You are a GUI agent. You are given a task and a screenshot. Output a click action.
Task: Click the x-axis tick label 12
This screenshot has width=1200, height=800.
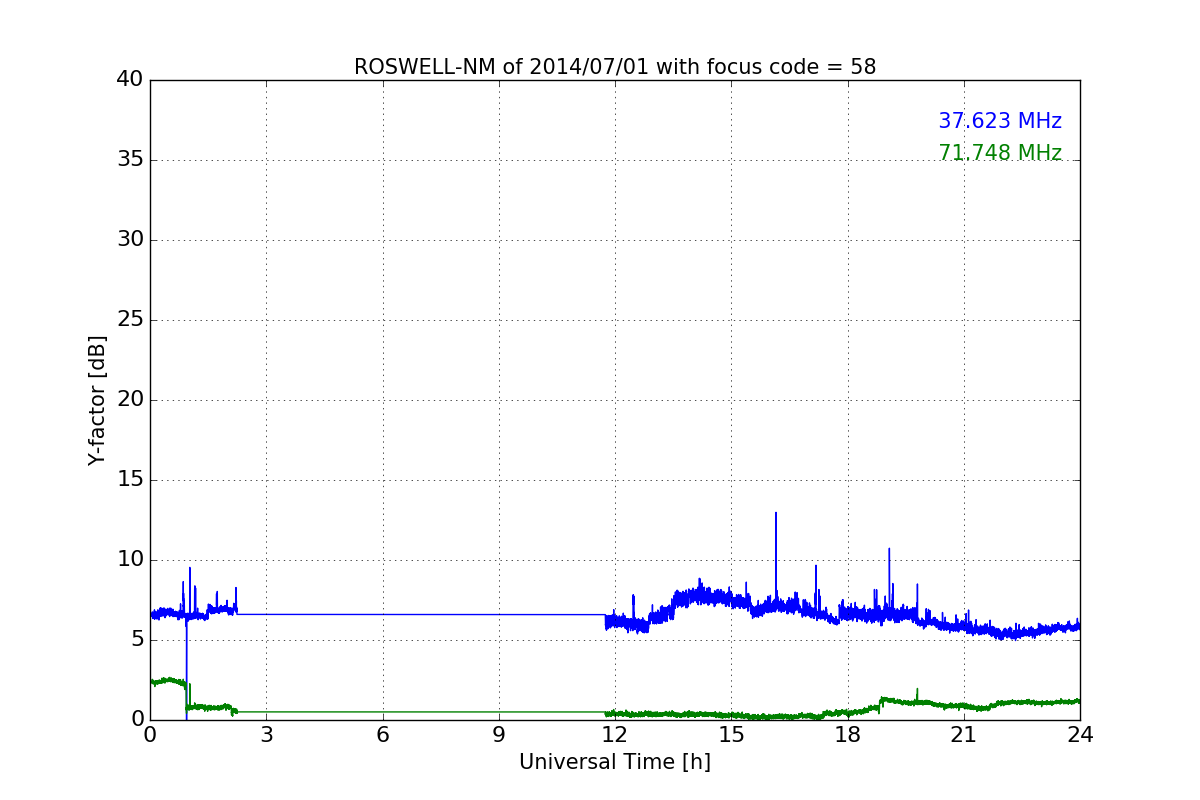(615, 735)
